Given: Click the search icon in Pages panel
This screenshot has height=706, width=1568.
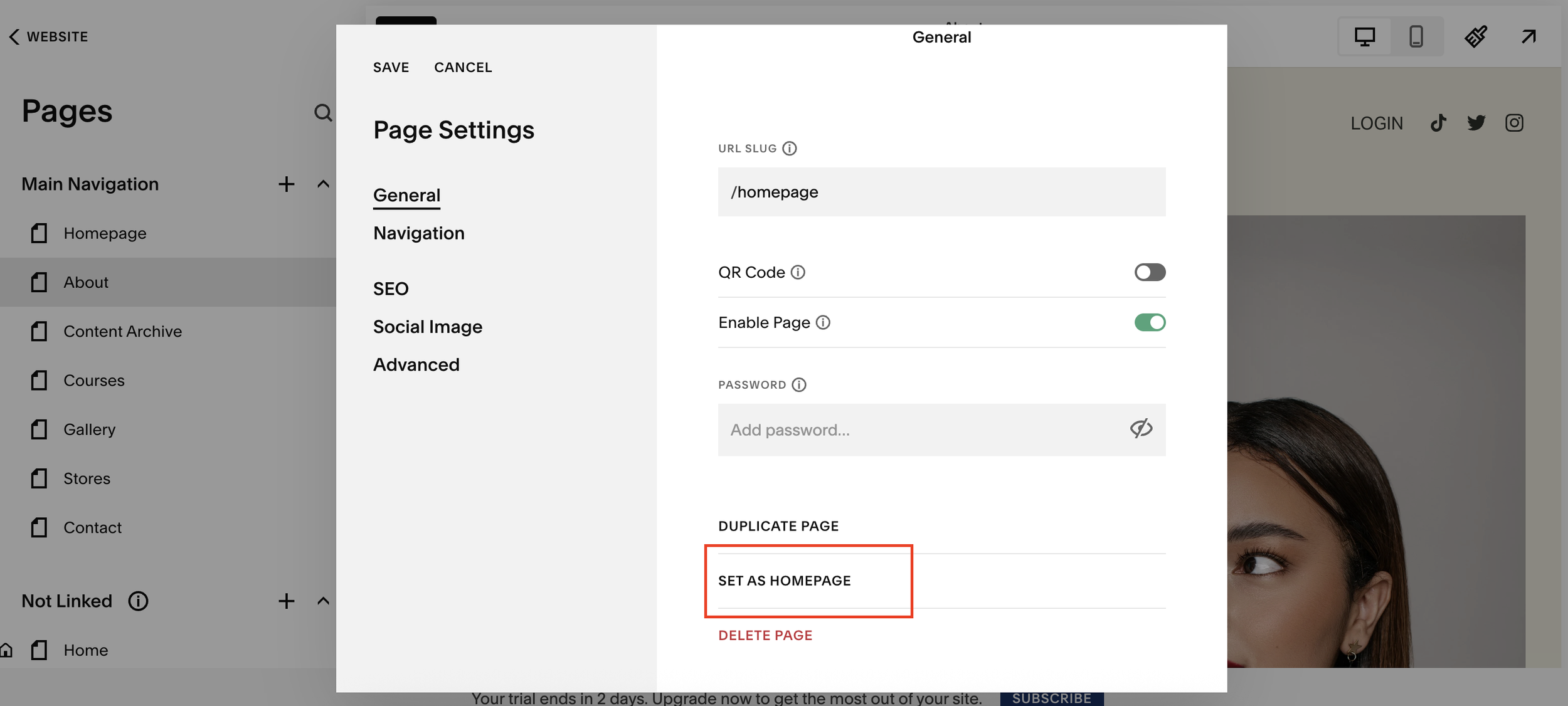Looking at the screenshot, I should click(x=322, y=113).
